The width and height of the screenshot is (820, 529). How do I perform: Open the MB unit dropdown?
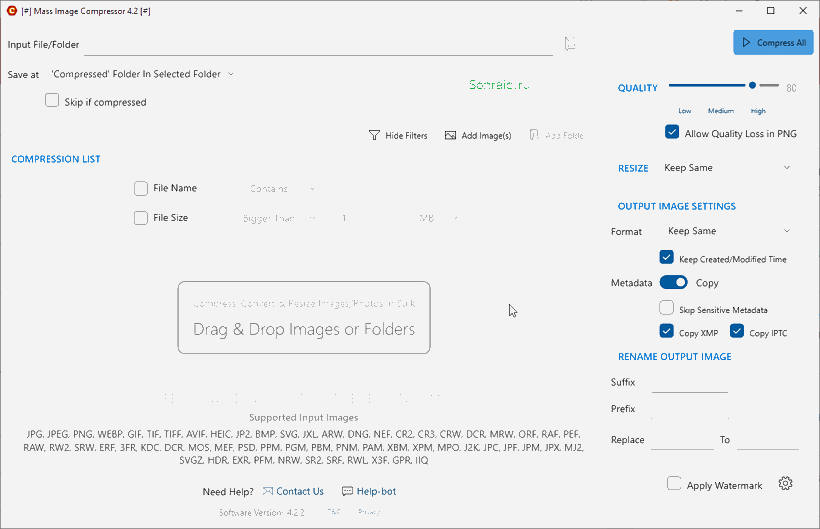pos(438,218)
